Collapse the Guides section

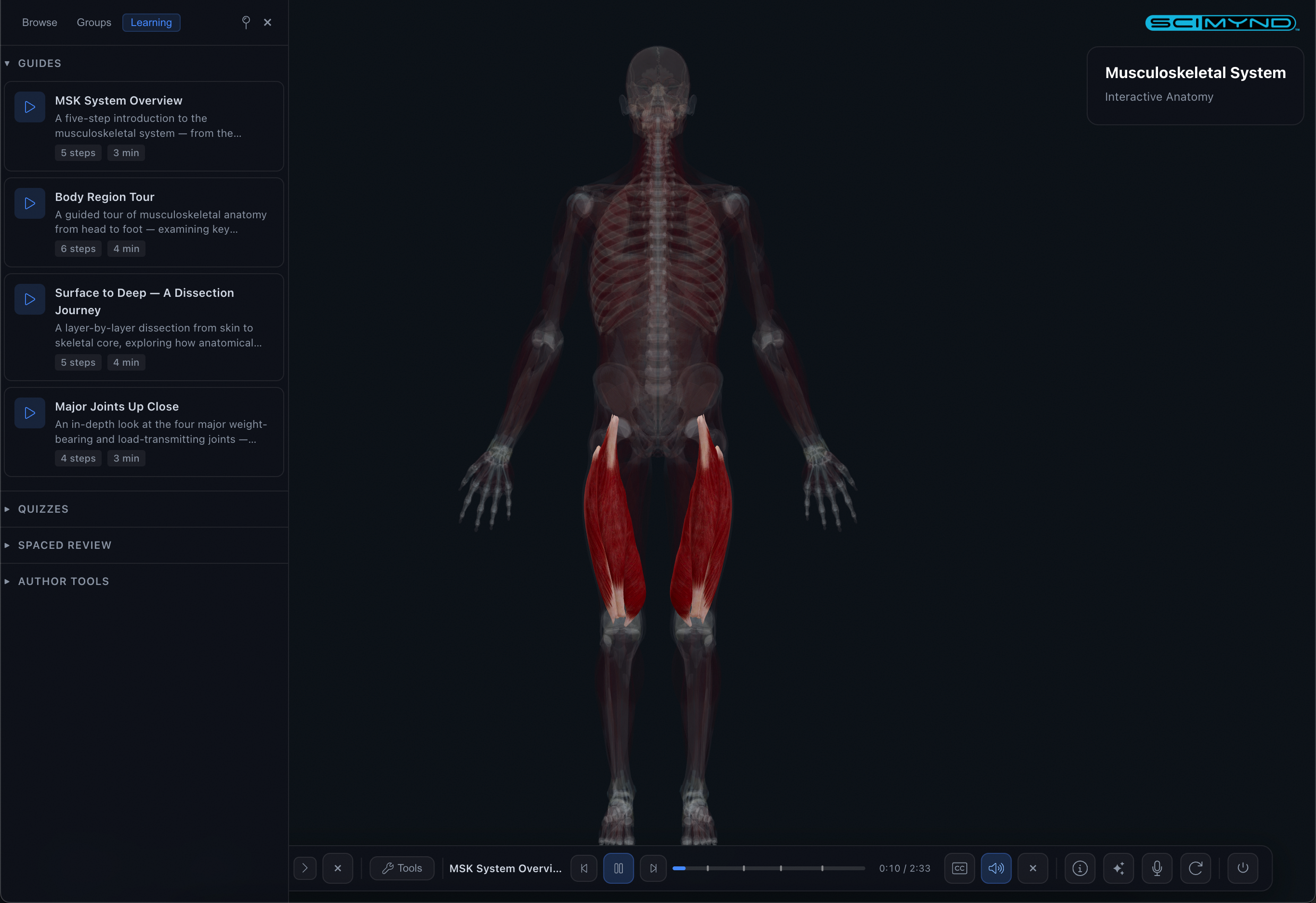[39, 64]
